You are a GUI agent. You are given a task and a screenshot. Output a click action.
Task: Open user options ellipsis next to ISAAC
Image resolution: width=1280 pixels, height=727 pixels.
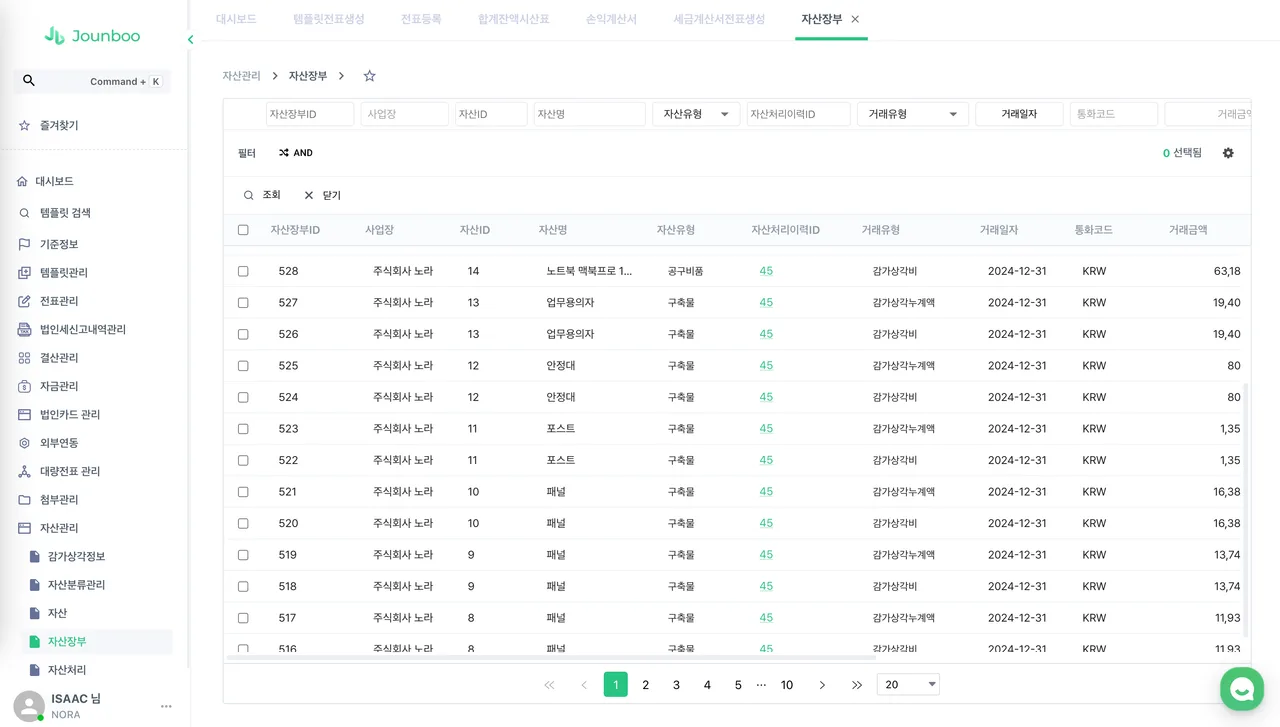(166, 706)
